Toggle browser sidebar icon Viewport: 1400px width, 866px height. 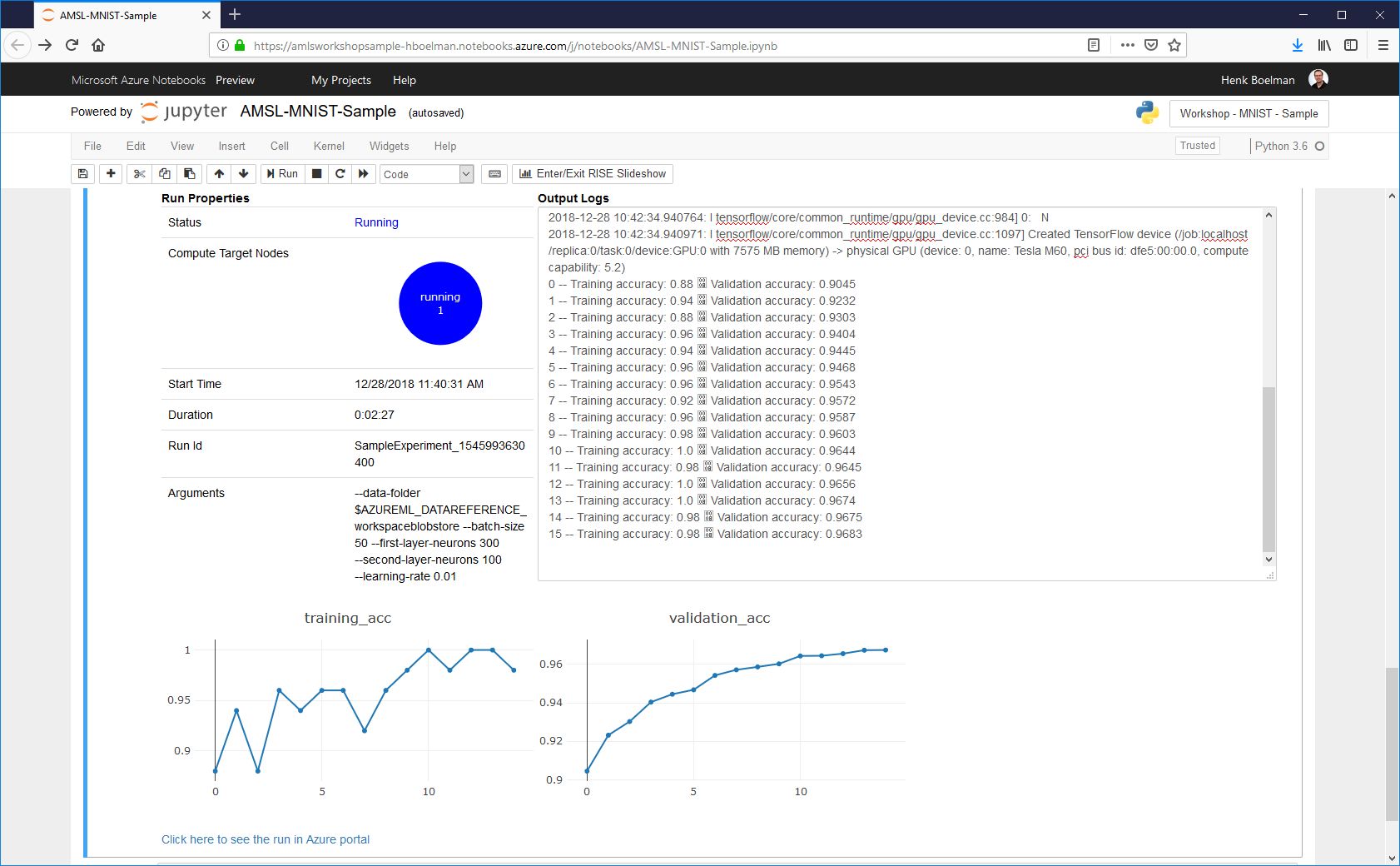pyautogui.click(x=1351, y=45)
